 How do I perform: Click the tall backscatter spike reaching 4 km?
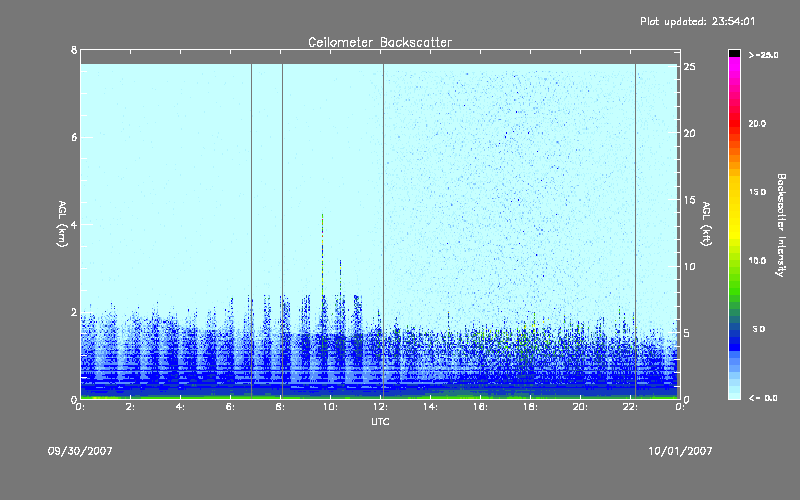coord(322,255)
